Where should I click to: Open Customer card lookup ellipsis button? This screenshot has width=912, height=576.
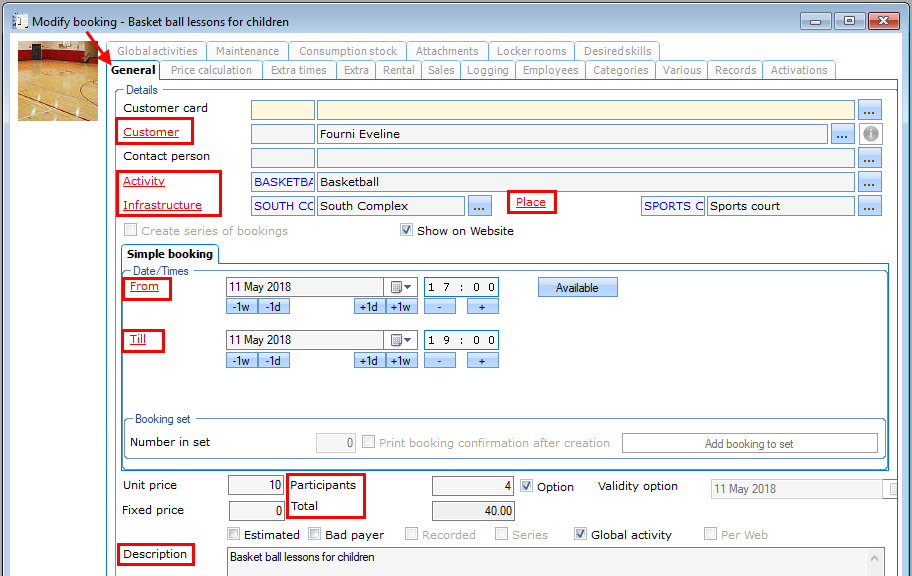tap(869, 109)
